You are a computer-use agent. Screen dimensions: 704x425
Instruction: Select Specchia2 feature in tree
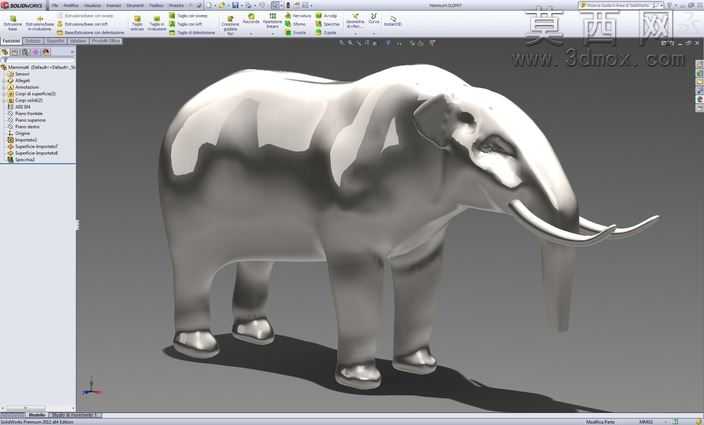[x=25, y=159]
